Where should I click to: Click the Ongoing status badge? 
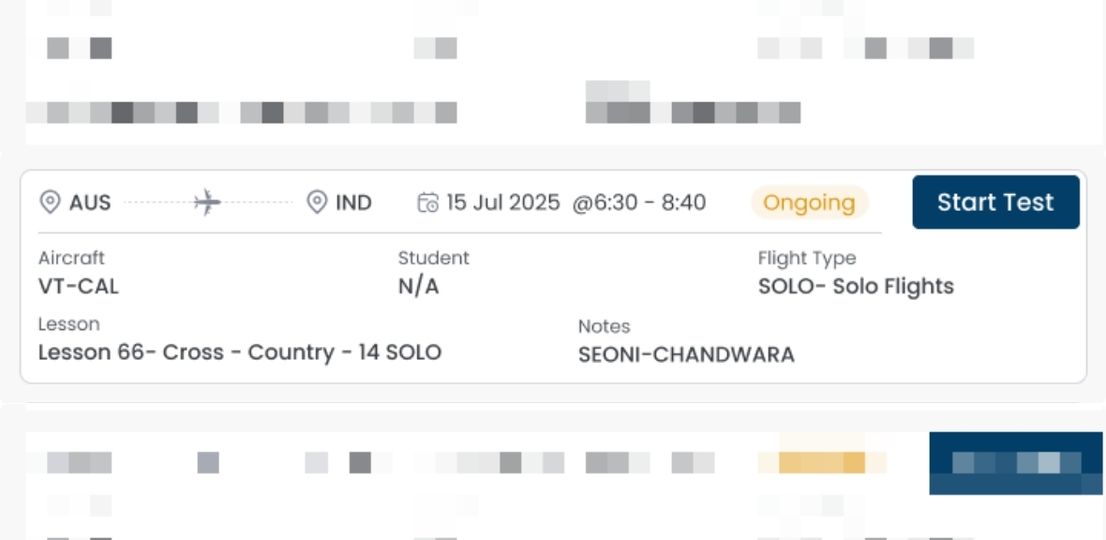click(x=809, y=203)
